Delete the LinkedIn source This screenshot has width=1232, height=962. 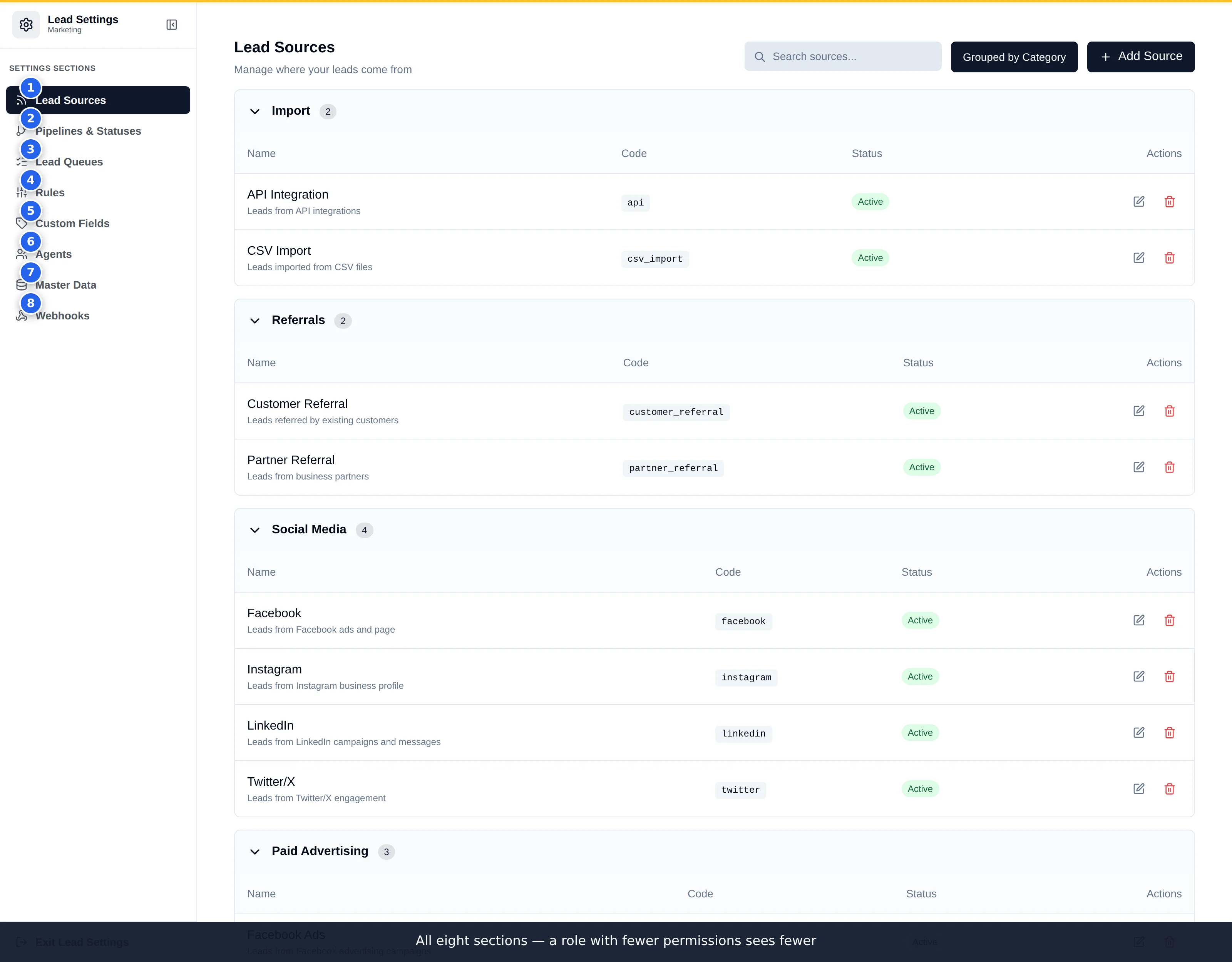1169,733
